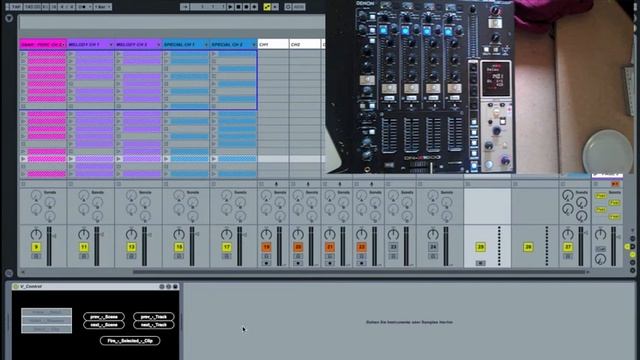Click the TAP tempo button
This screenshot has height=360, width=640.
[x=16, y=7]
